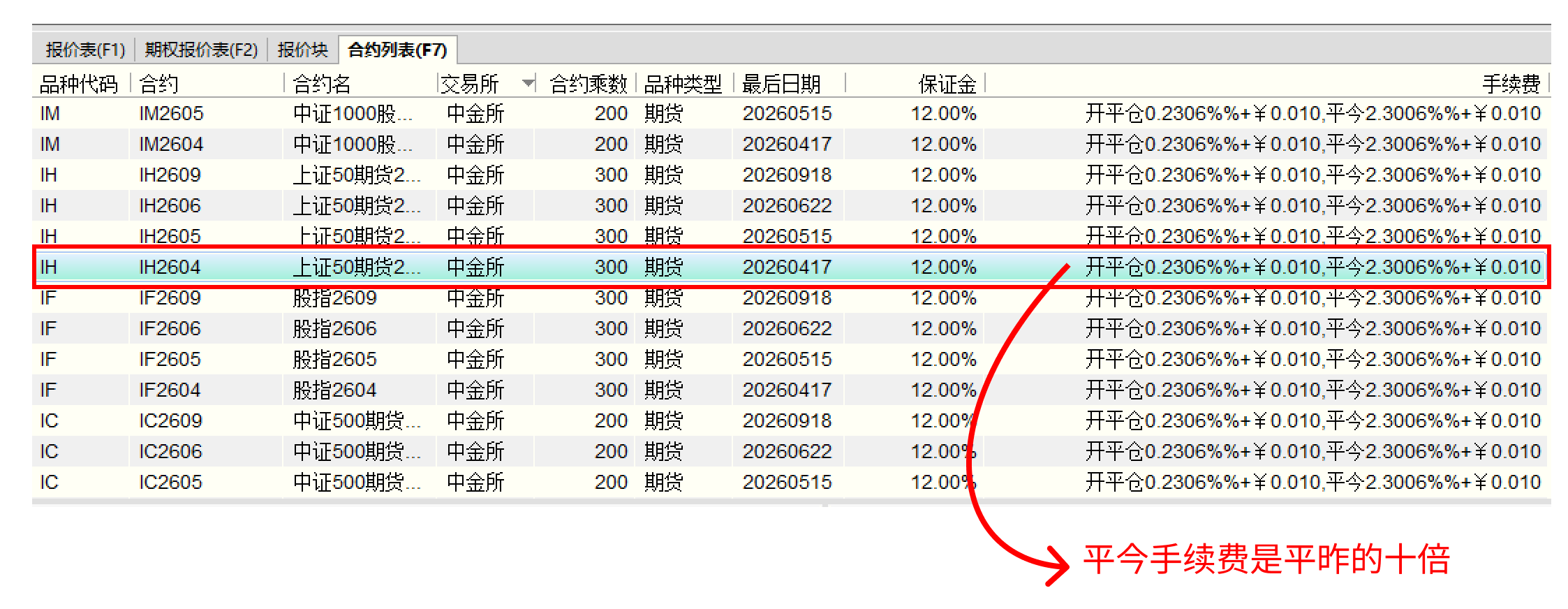Switch to 期权报价表(F2) tab

click(201, 50)
